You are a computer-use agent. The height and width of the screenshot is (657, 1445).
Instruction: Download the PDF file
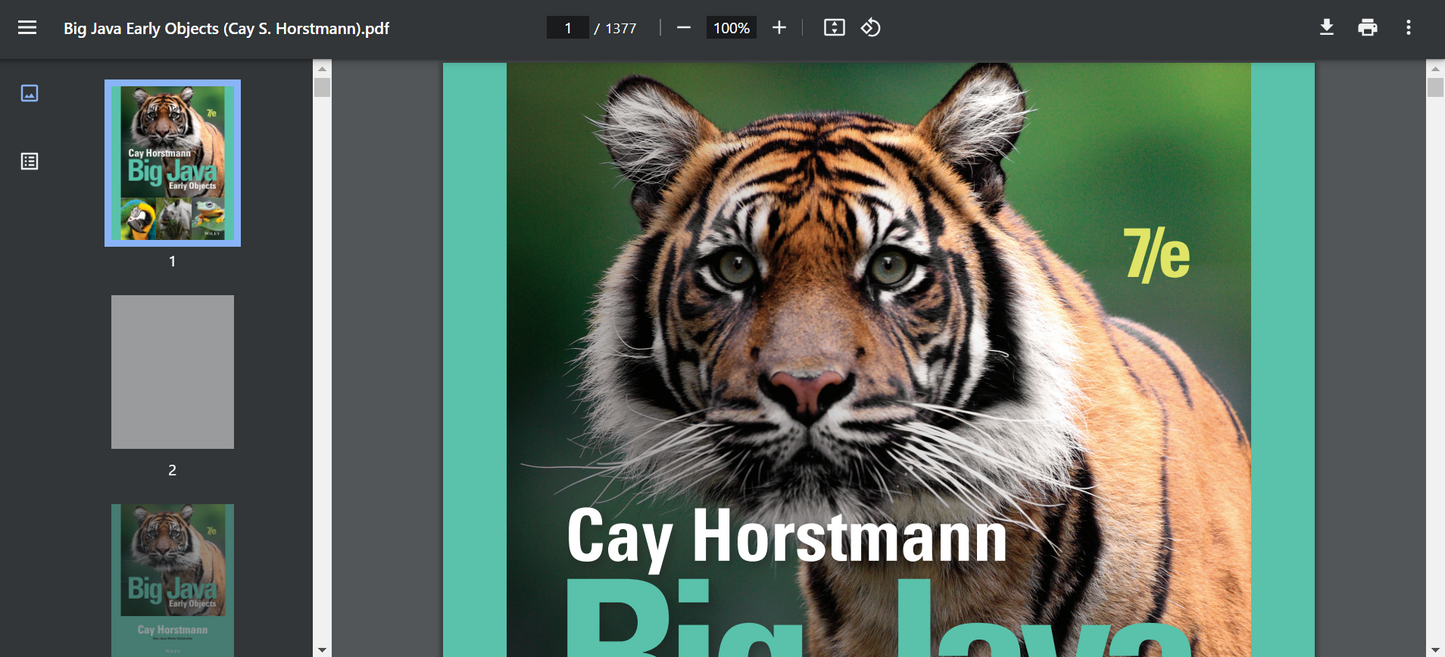click(1326, 27)
